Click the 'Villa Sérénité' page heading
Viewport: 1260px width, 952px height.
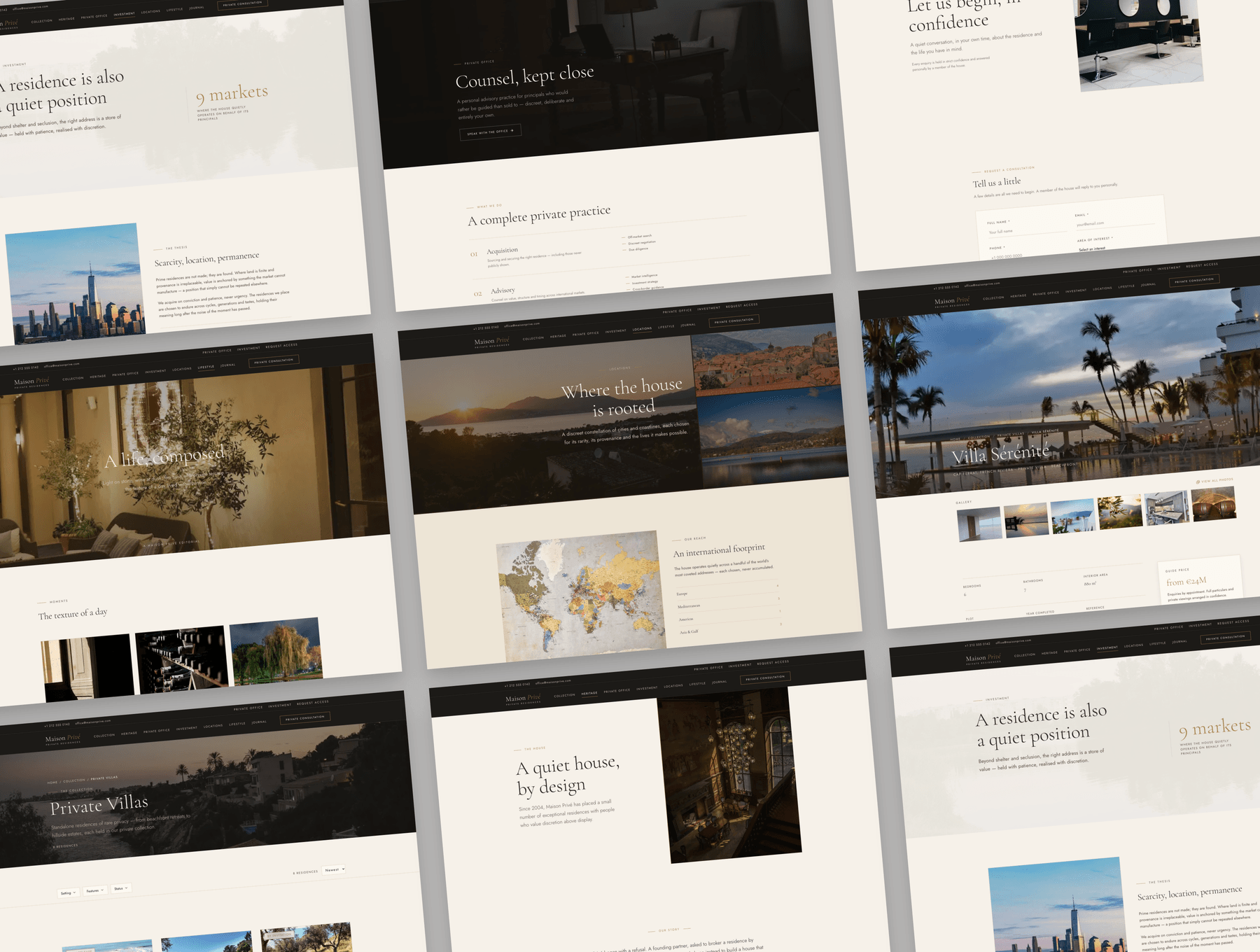click(x=1000, y=454)
